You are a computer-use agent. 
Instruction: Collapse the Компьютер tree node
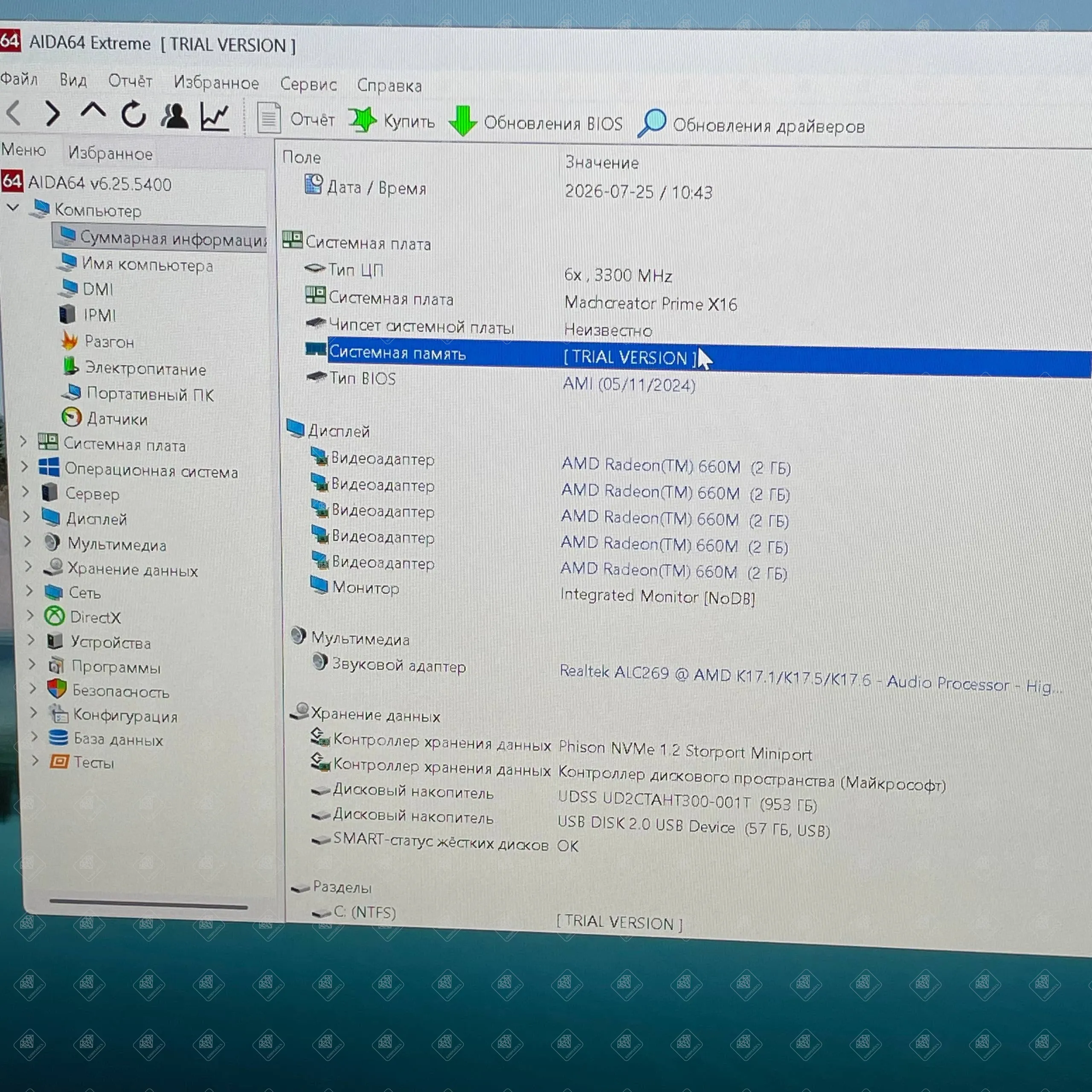(13, 207)
